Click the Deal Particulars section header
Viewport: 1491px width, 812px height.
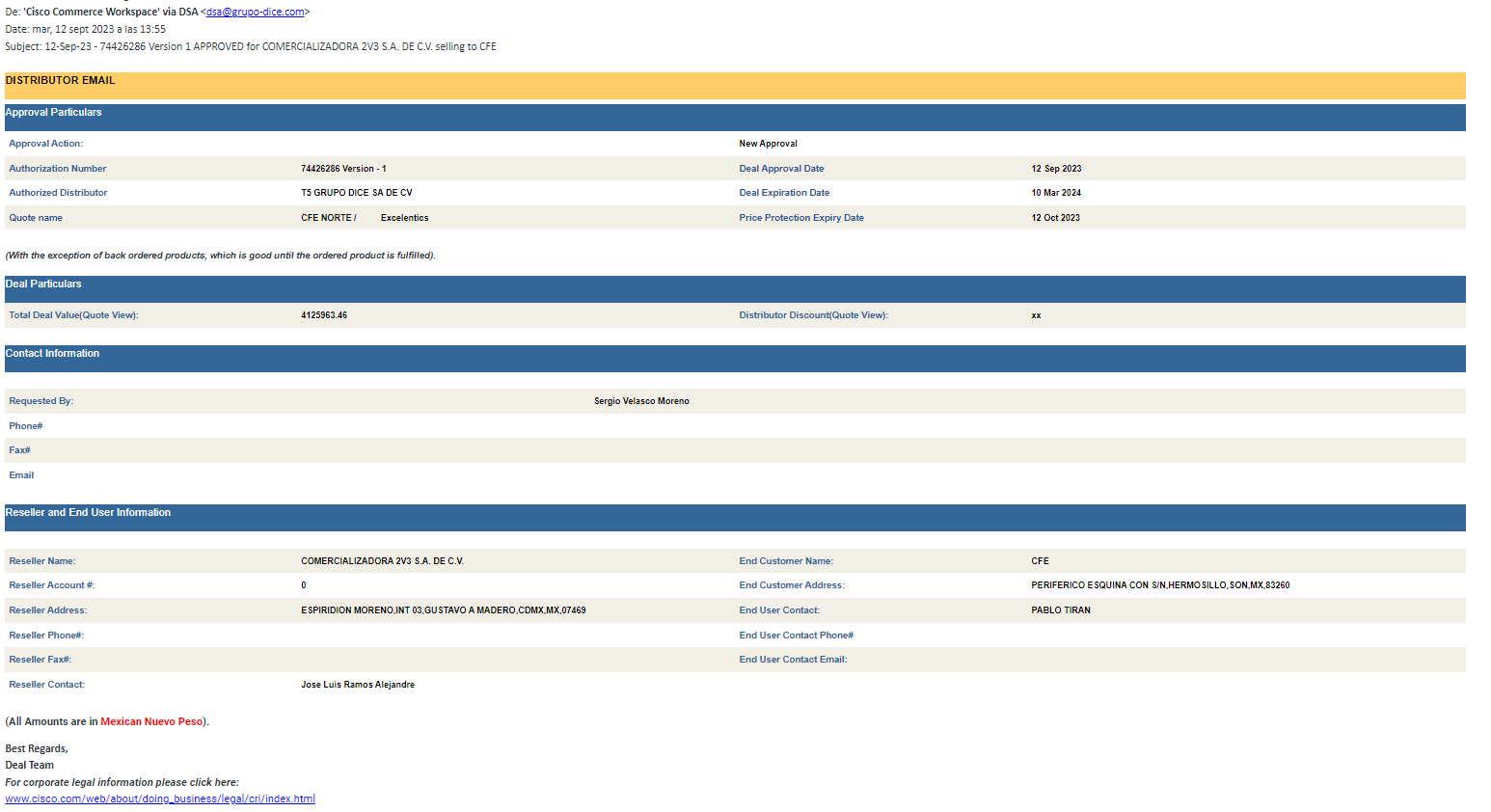(43, 284)
